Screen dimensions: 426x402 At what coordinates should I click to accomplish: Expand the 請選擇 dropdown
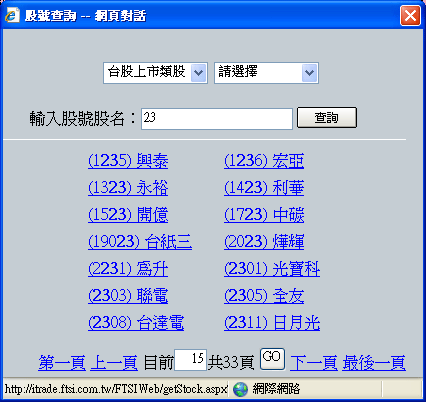click(x=266, y=72)
